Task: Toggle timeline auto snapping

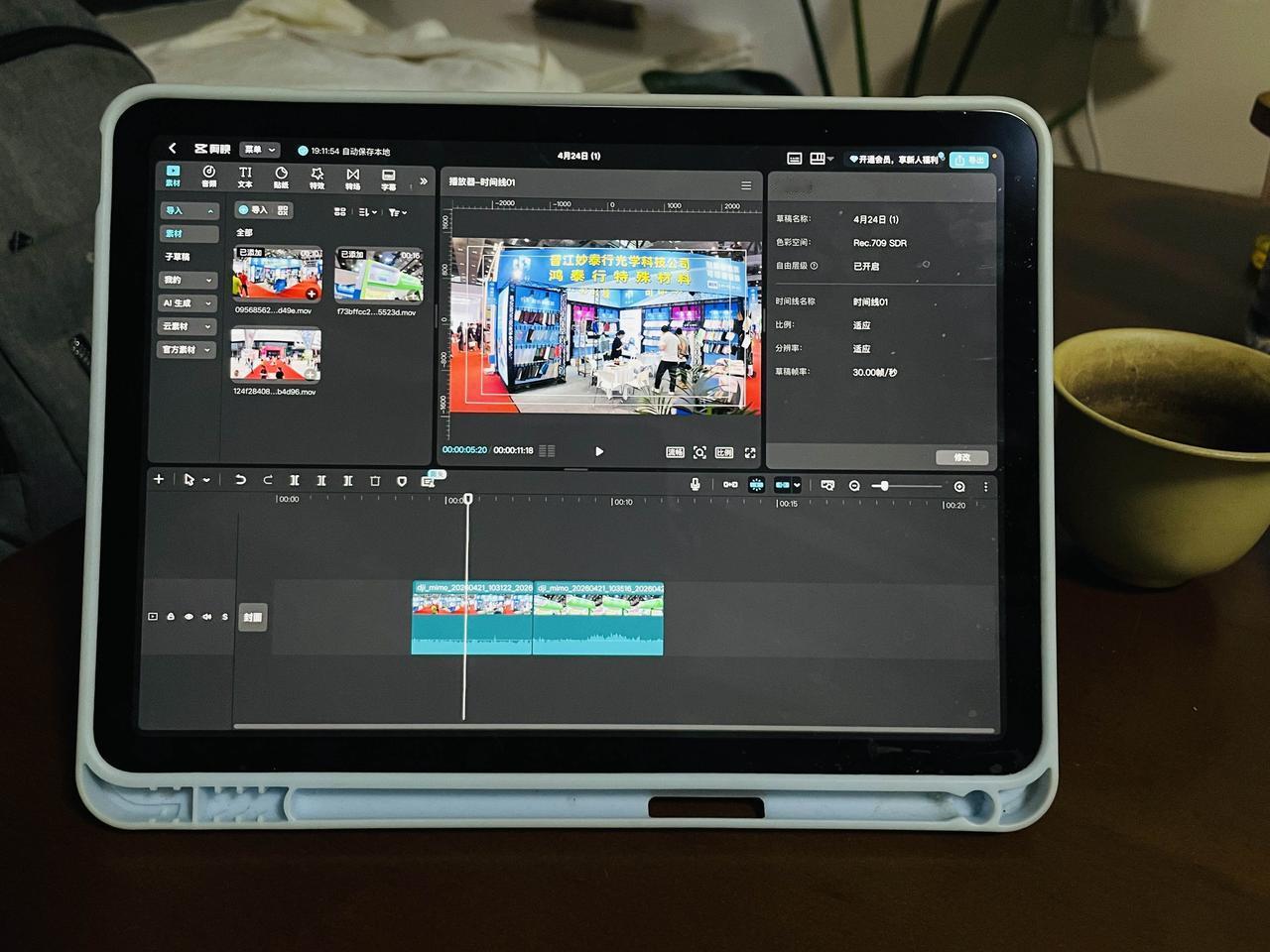Action: pyautogui.click(x=756, y=485)
